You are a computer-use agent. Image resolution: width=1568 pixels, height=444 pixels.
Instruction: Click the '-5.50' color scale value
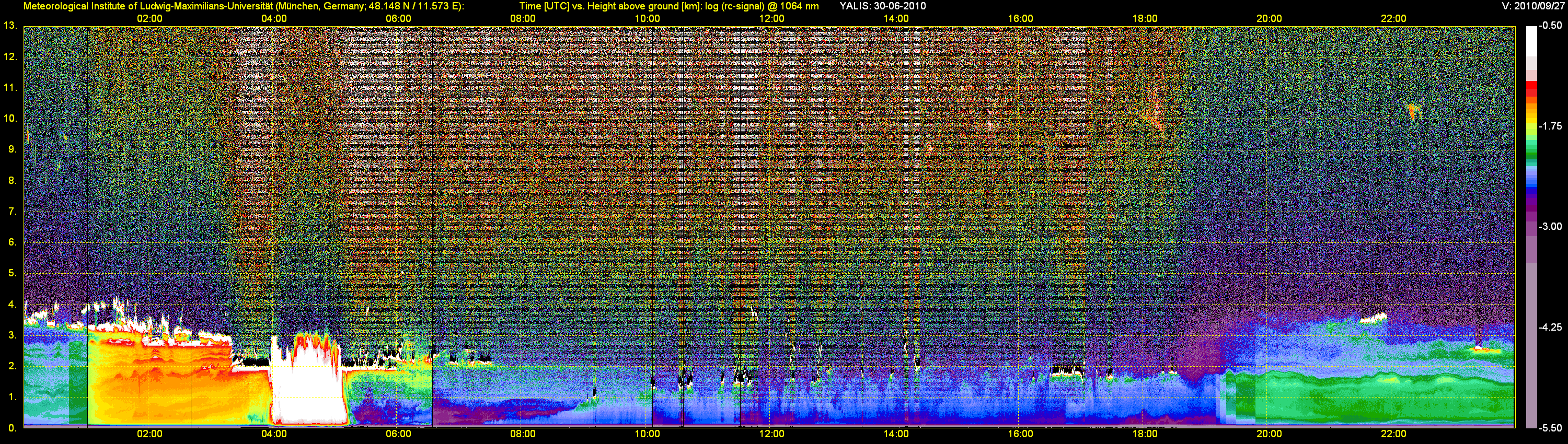1550,428
